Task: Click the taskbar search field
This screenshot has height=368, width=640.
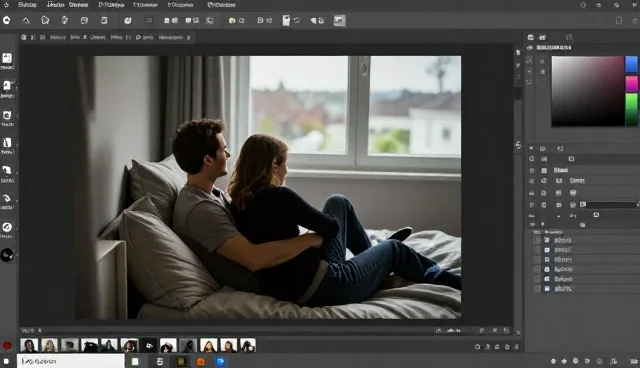Action: pyautogui.click(x=71, y=361)
